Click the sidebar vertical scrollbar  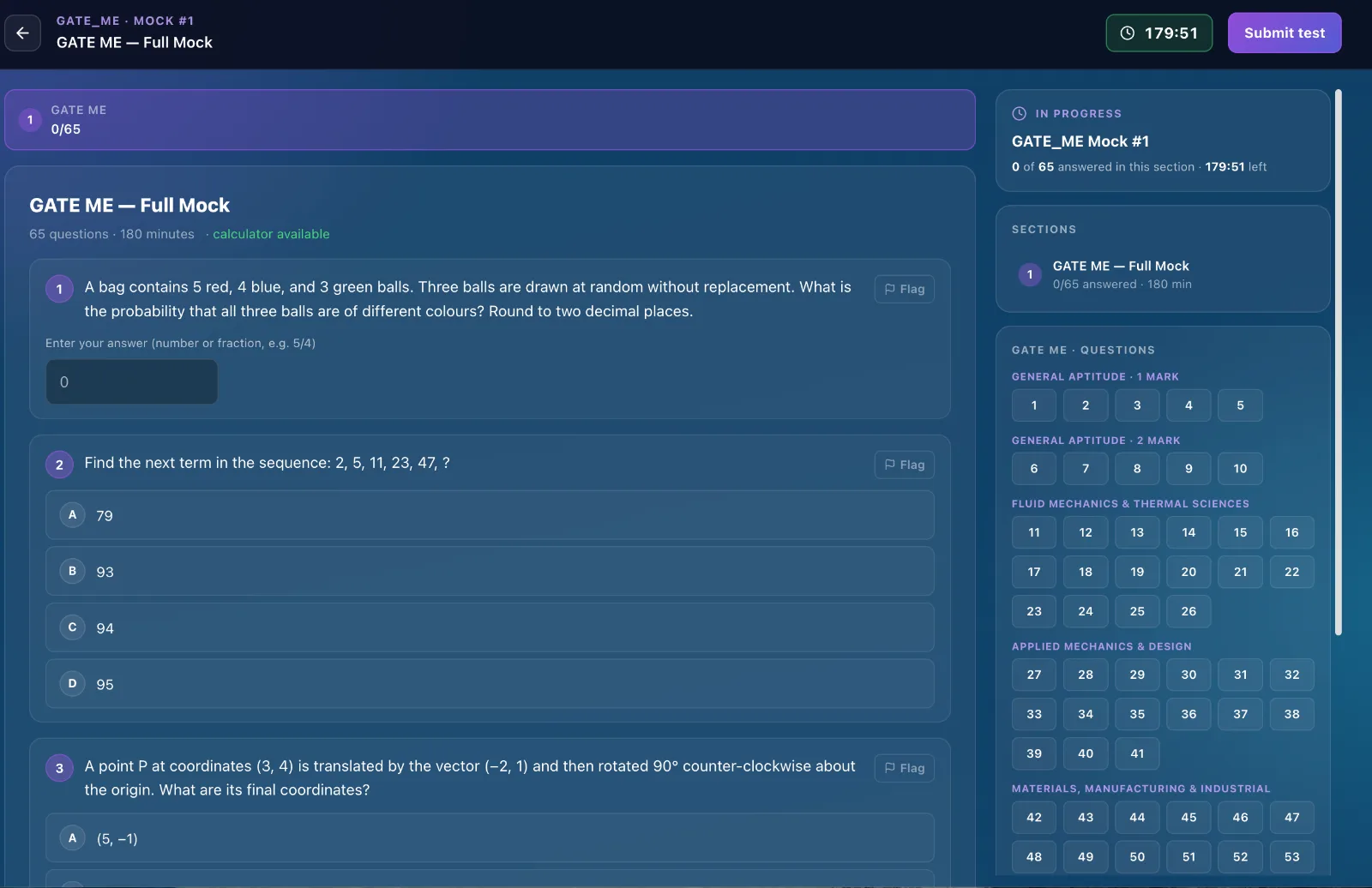[x=1338, y=363]
